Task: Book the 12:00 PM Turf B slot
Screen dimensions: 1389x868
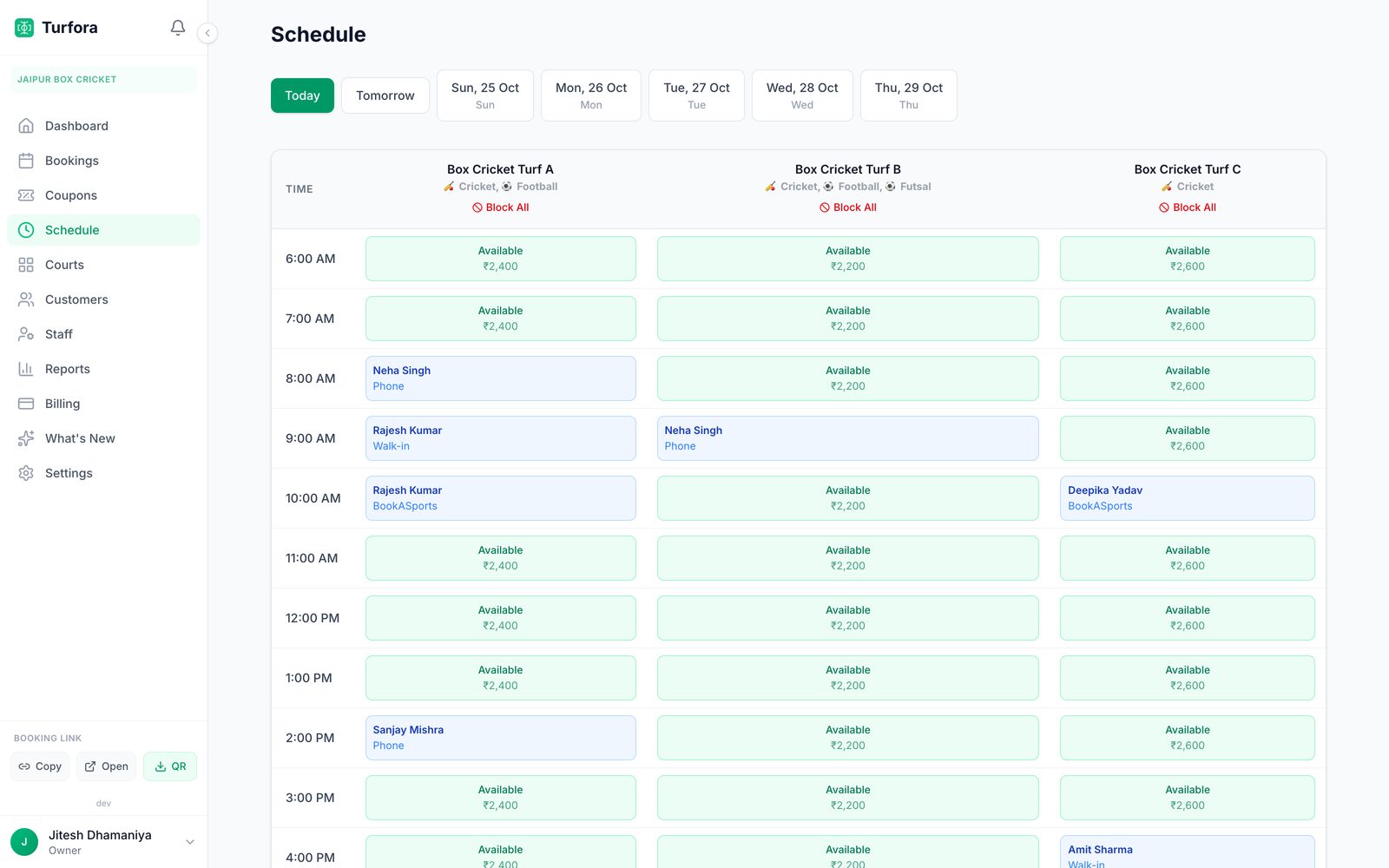Action: coord(848,618)
